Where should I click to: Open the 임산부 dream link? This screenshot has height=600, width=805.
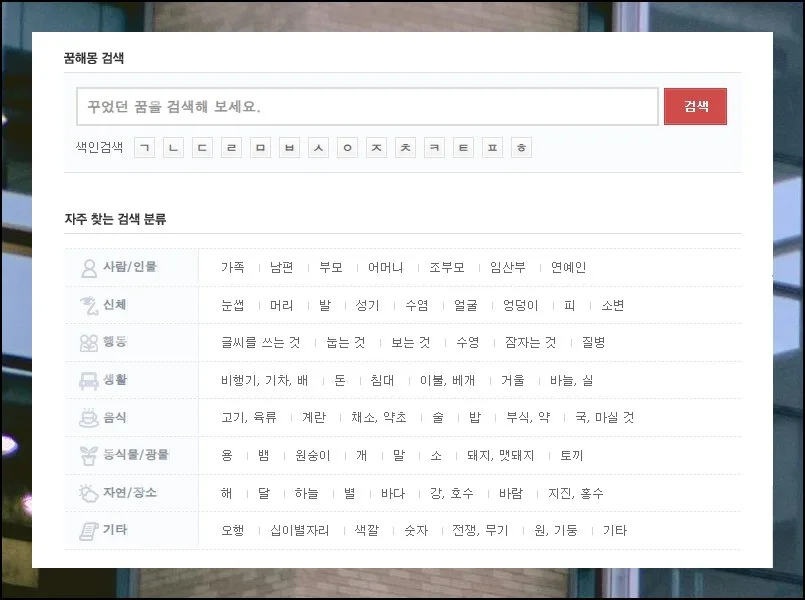(x=508, y=268)
